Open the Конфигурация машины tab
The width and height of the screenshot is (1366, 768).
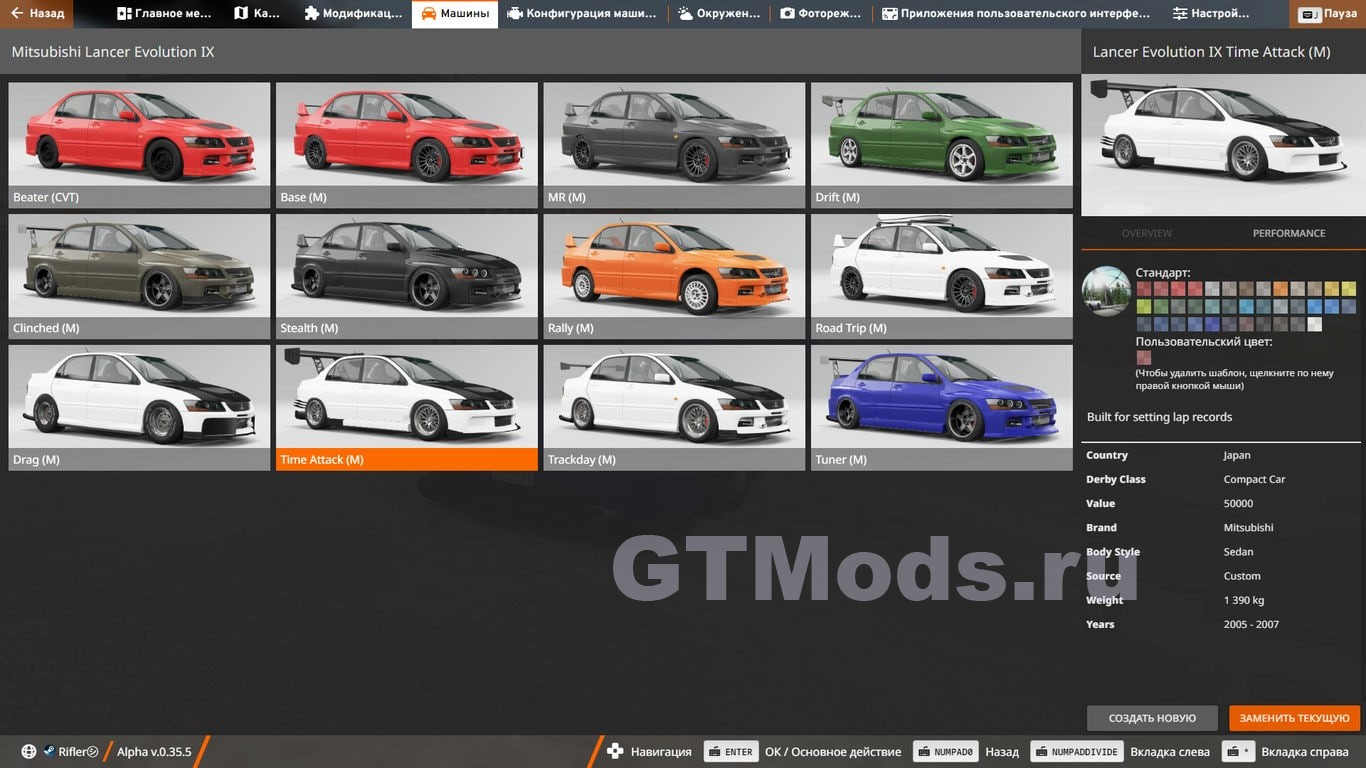582,14
